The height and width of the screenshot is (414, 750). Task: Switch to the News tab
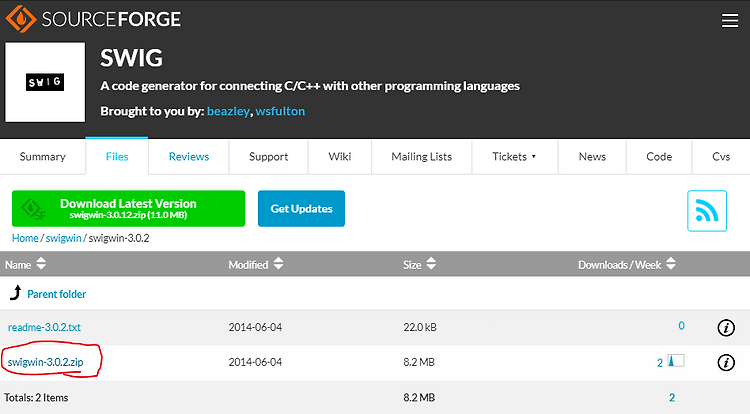click(x=592, y=157)
